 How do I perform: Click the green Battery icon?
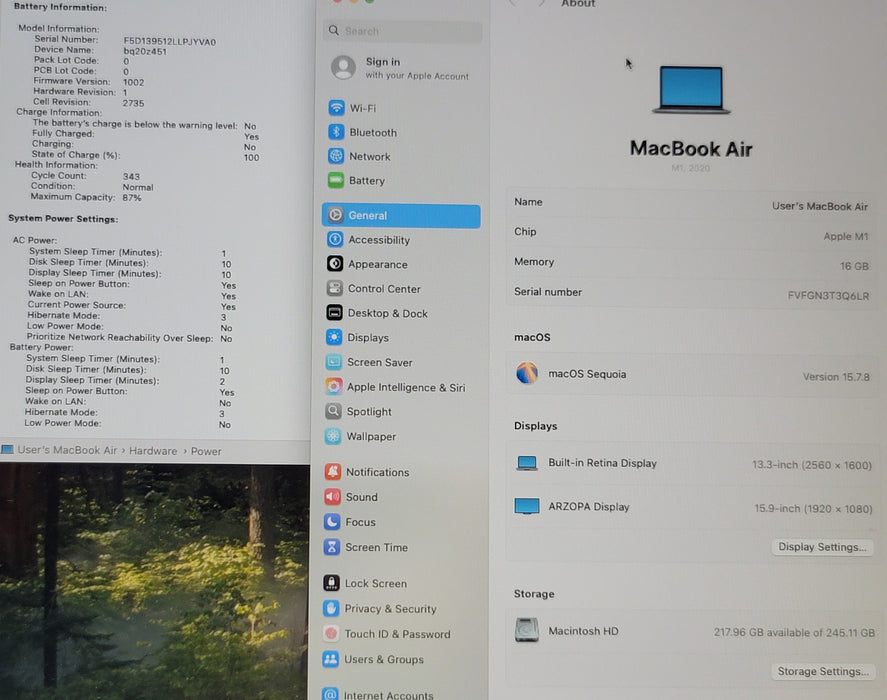335,181
